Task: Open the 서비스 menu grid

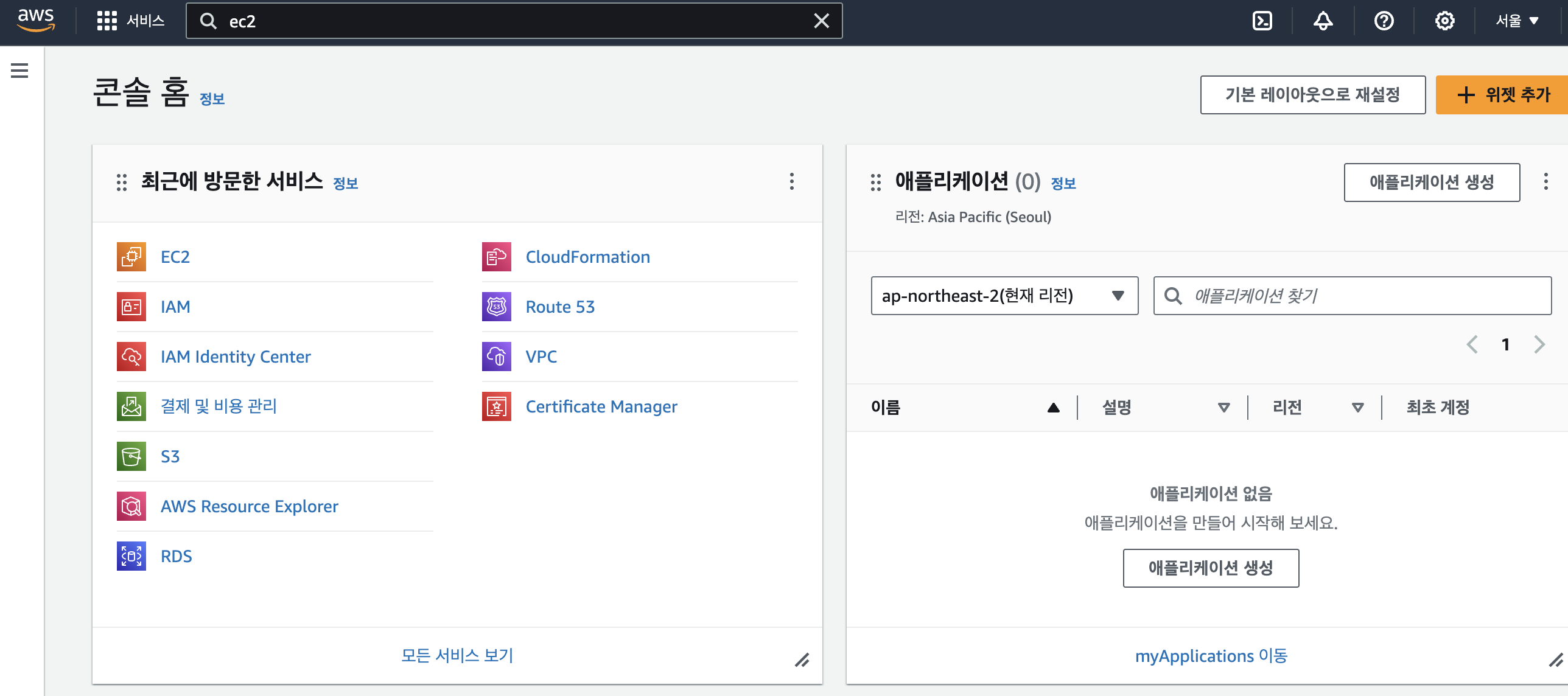Action: coord(107,21)
